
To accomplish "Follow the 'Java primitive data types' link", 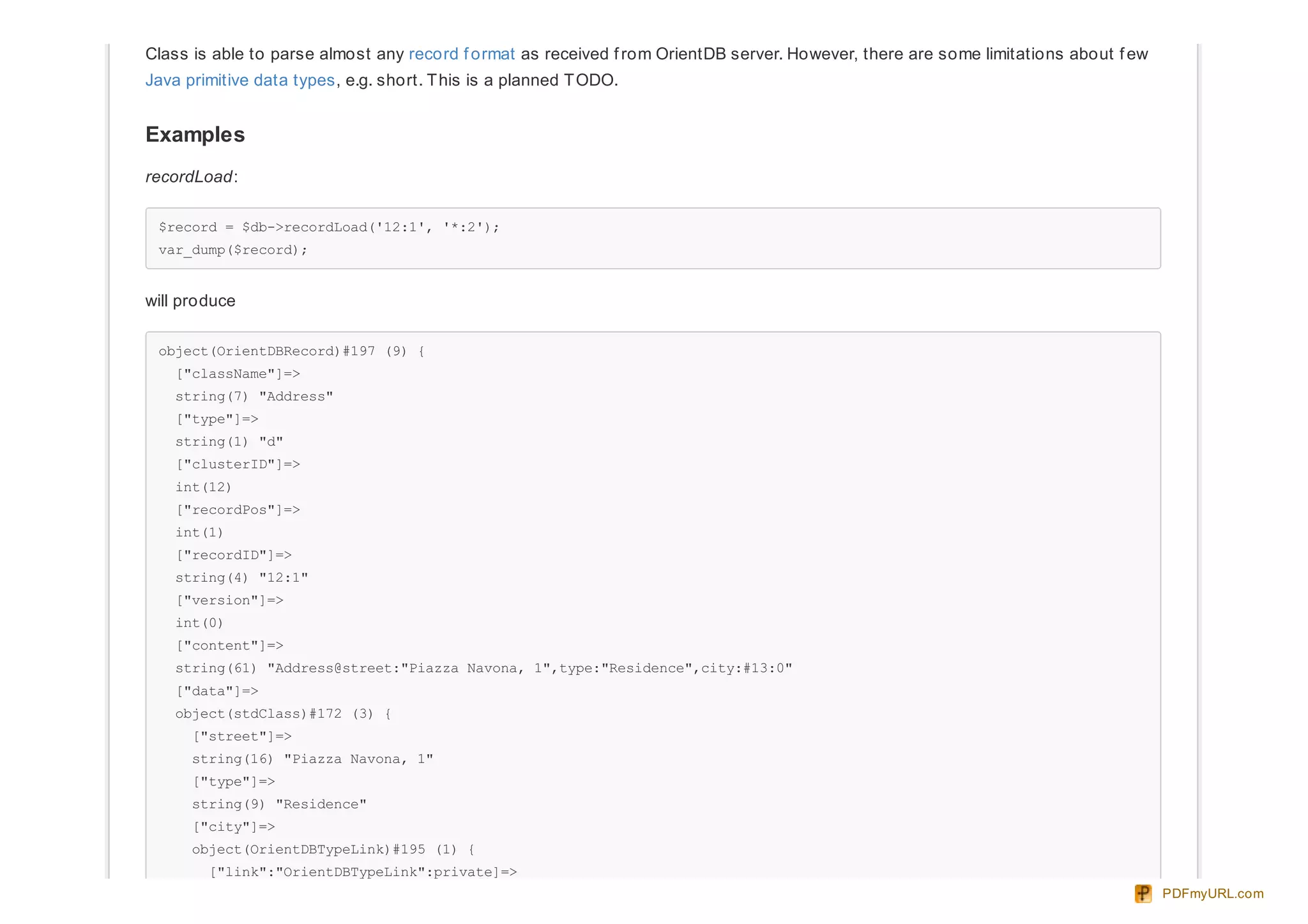I will click(240, 80).
